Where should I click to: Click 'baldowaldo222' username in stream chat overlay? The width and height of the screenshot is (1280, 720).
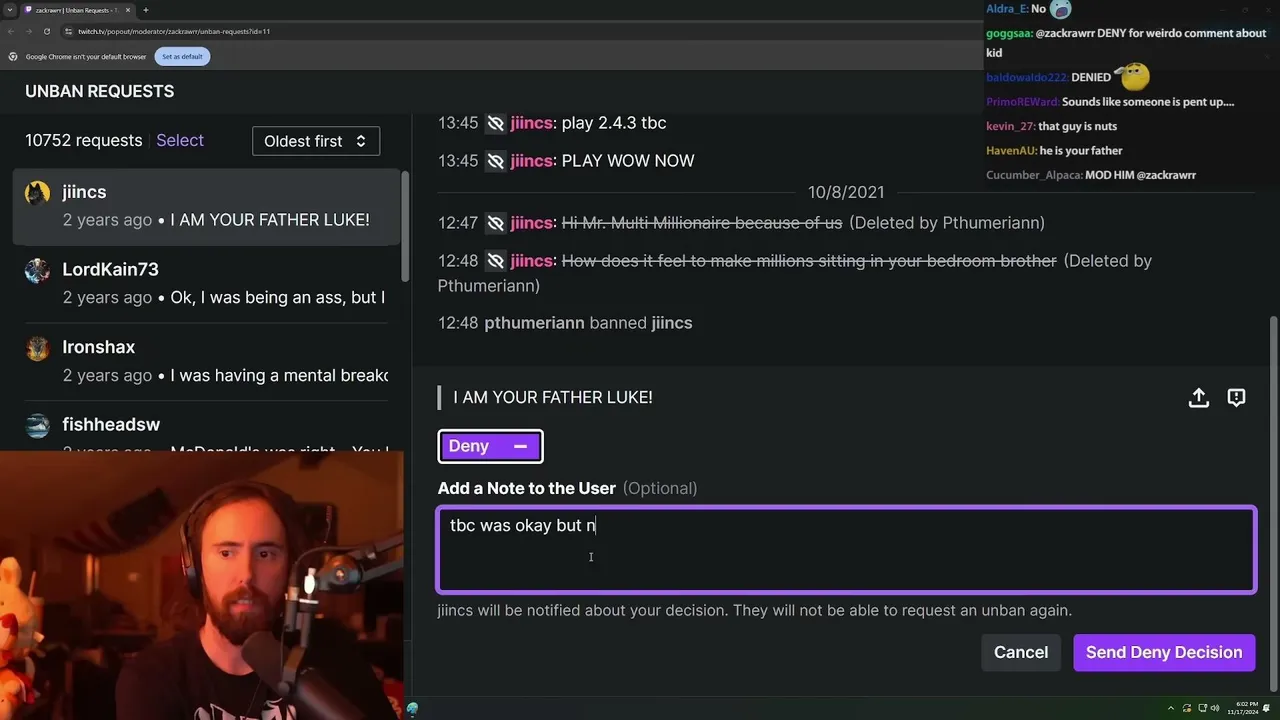pos(1027,78)
